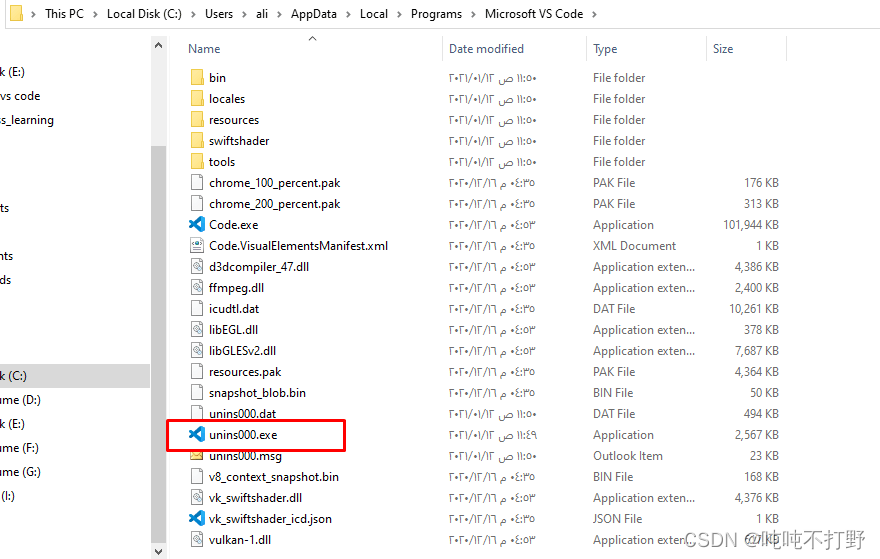The width and height of the screenshot is (880, 559).
Task: Go to Users in the address path
Action: click(x=219, y=14)
